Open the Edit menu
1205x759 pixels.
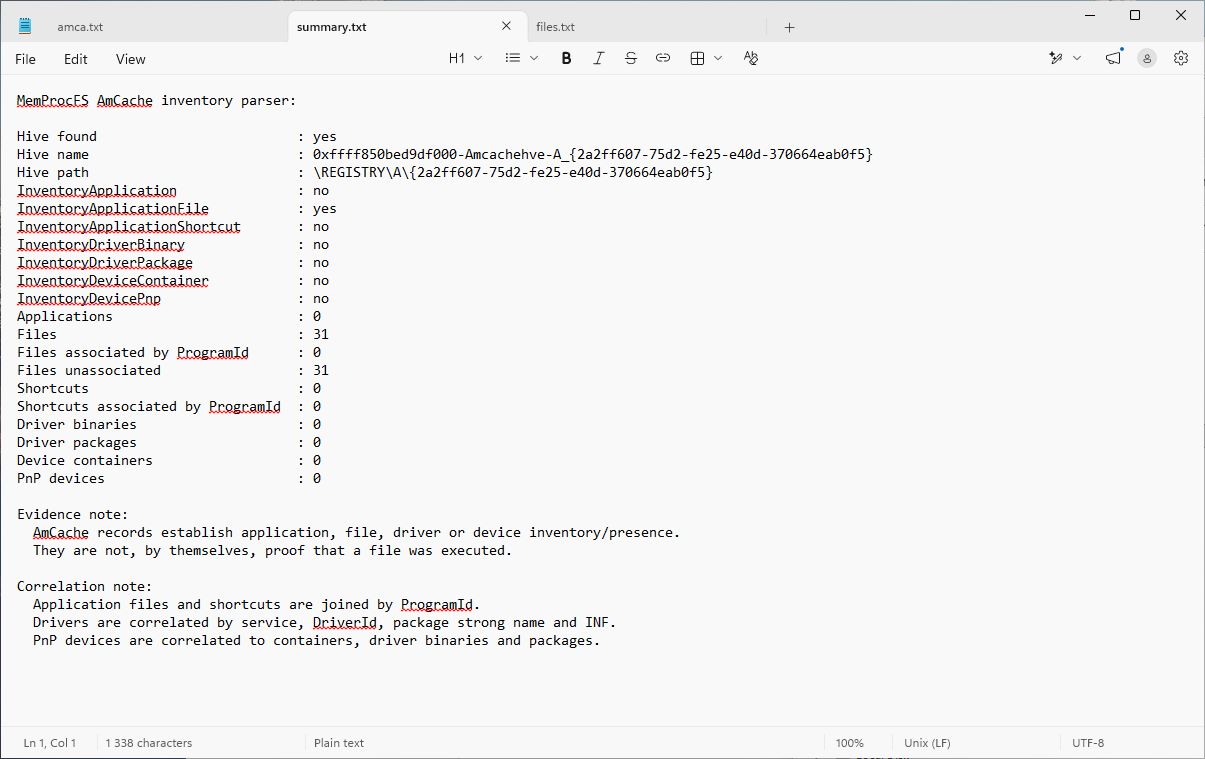tap(76, 59)
